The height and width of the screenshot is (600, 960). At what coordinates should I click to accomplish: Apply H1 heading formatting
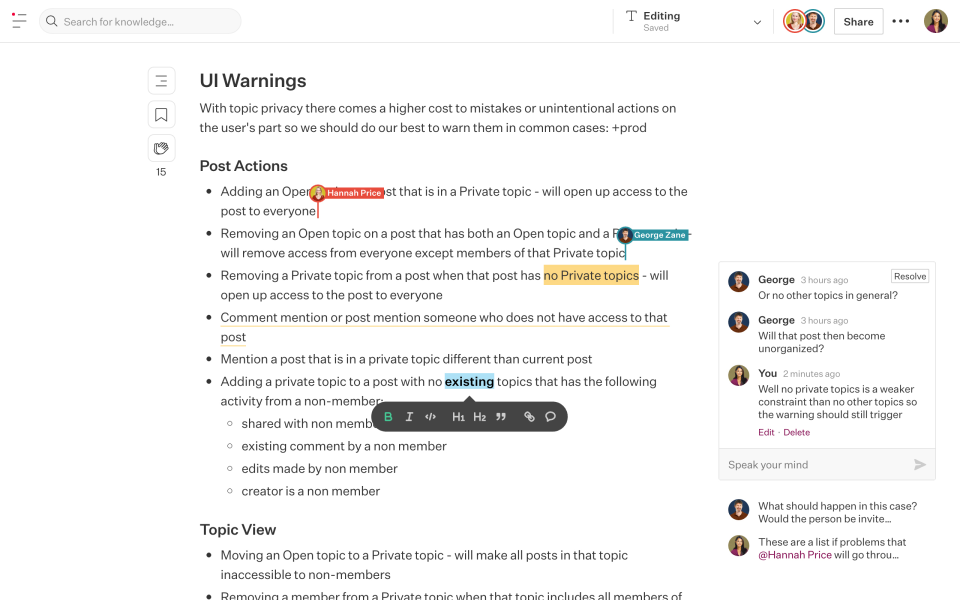click(457, 416)
